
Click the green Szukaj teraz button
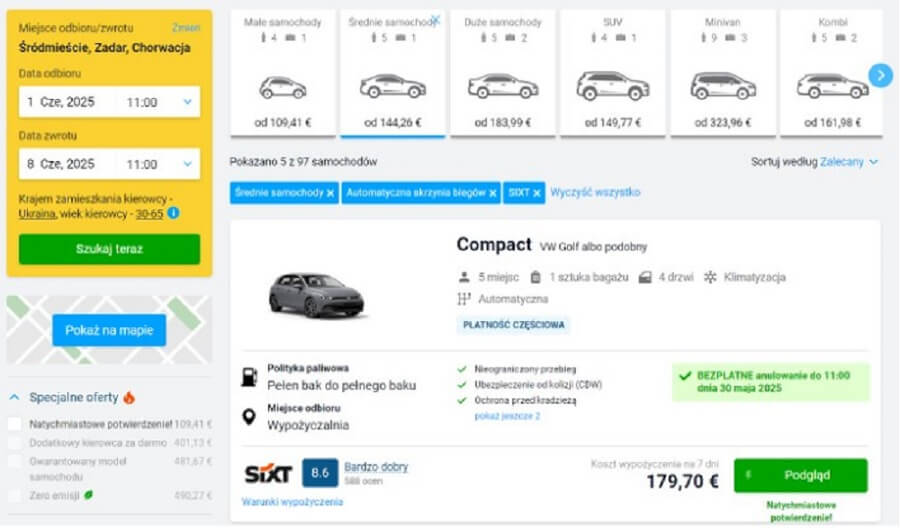[x=109, y=249]
